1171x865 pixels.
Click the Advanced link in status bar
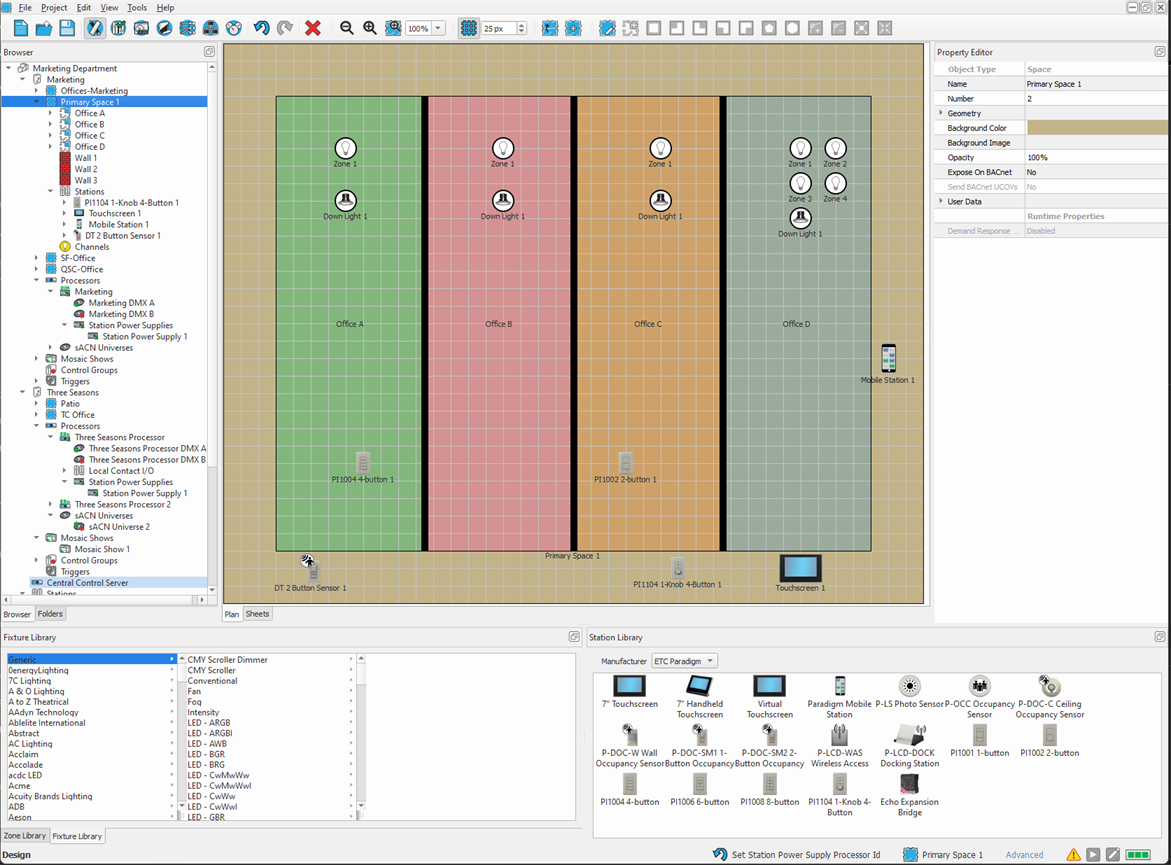coord(1024,855)
